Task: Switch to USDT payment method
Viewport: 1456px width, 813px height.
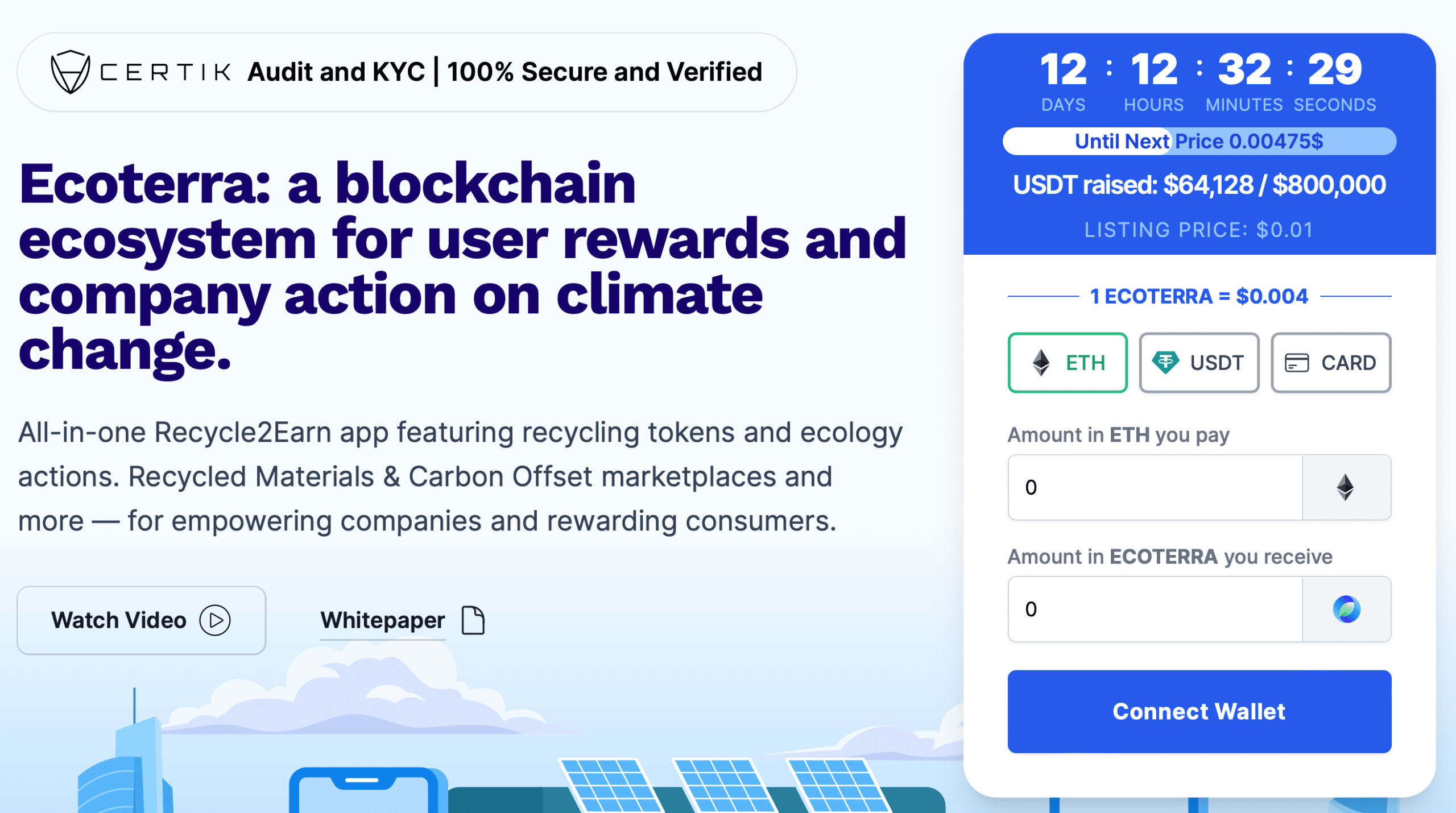Action: 1199,363
